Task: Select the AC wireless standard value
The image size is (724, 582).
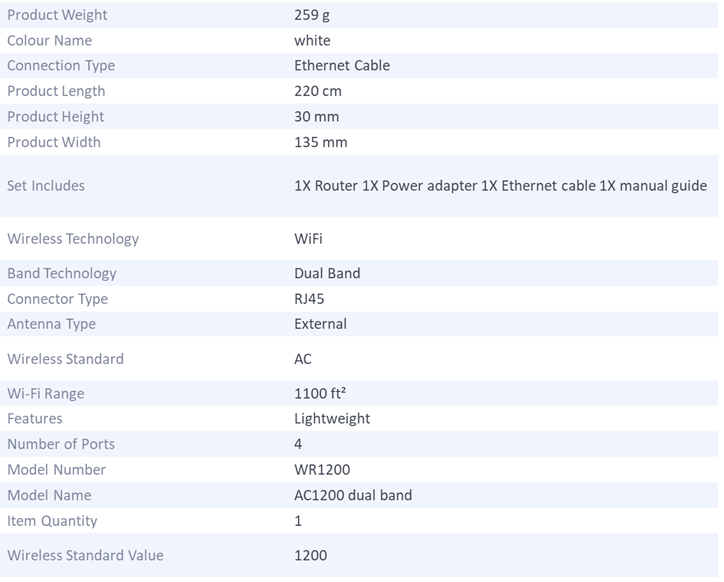Action: [303, 359]
